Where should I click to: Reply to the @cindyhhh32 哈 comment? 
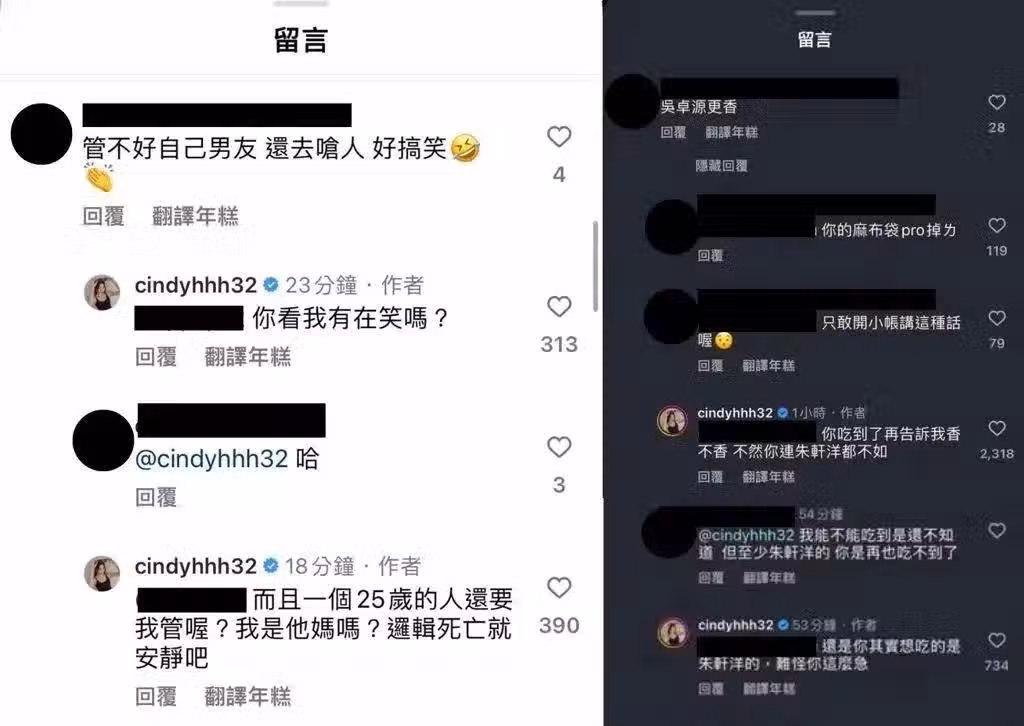tap(155, 497)
